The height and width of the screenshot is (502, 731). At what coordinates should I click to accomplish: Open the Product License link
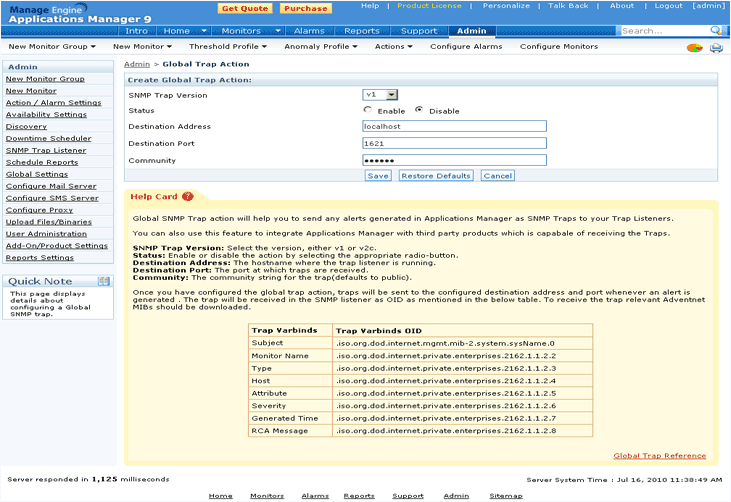pos(429,6)
